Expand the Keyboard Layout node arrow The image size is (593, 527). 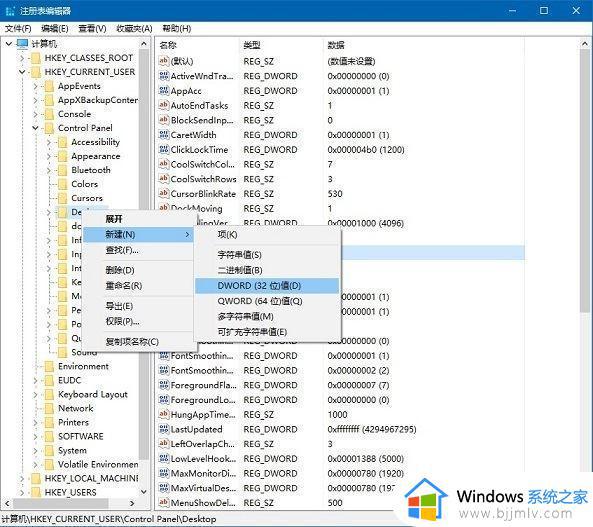pos(35,395)
